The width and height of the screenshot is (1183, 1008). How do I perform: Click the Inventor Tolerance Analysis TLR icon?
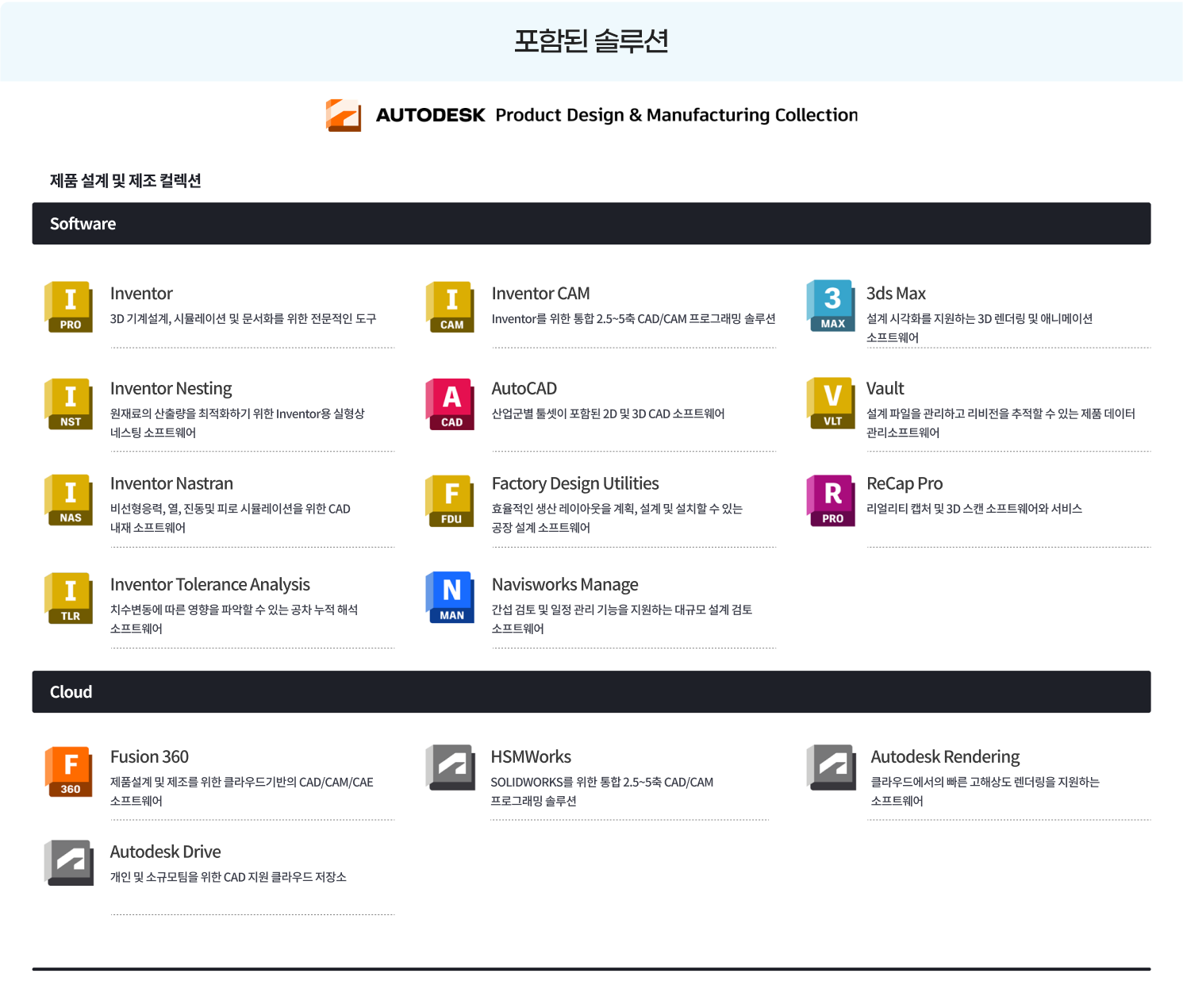68,598
